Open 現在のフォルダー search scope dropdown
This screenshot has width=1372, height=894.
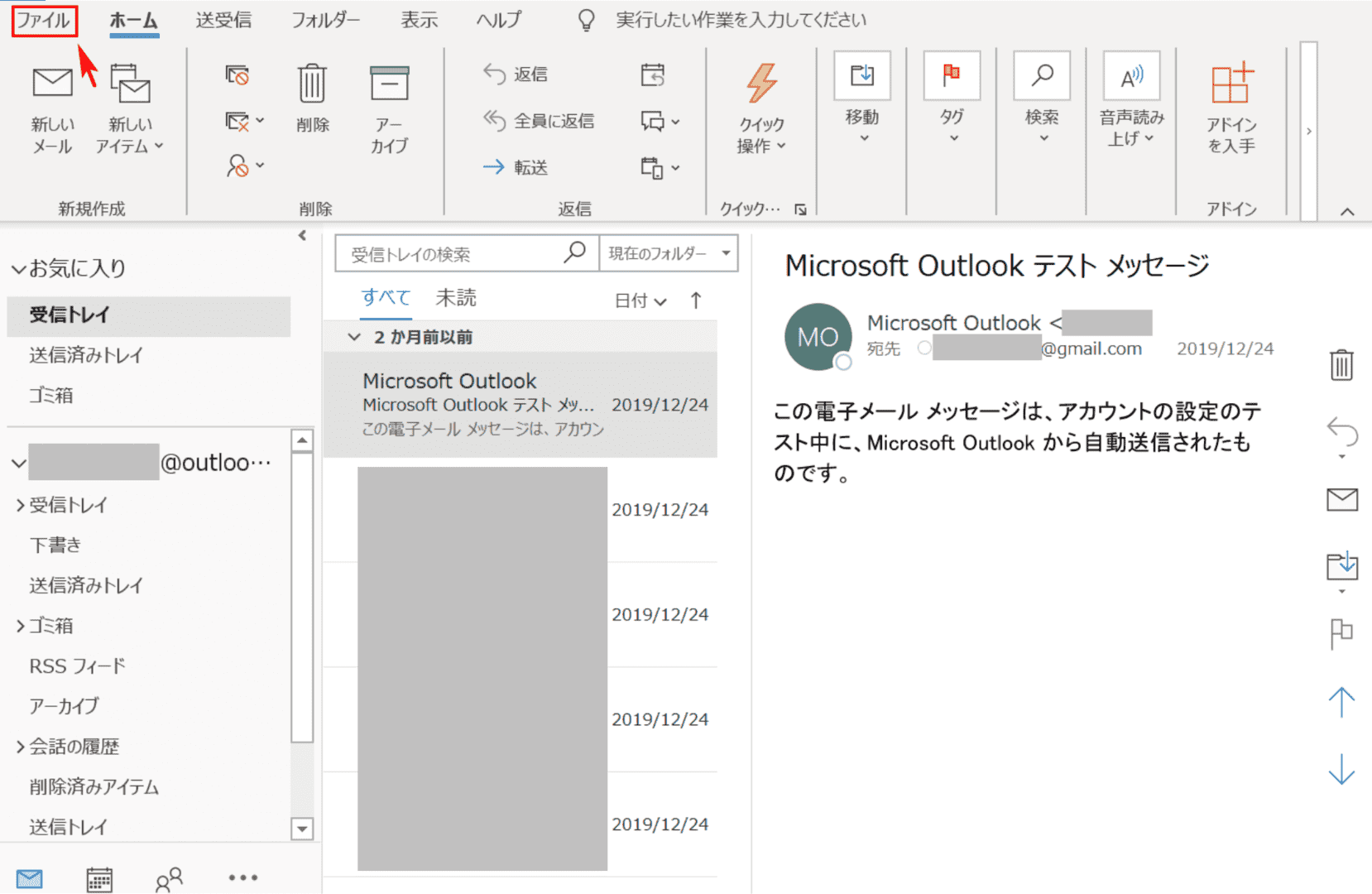pyautogui.click(x=669, y=253)
